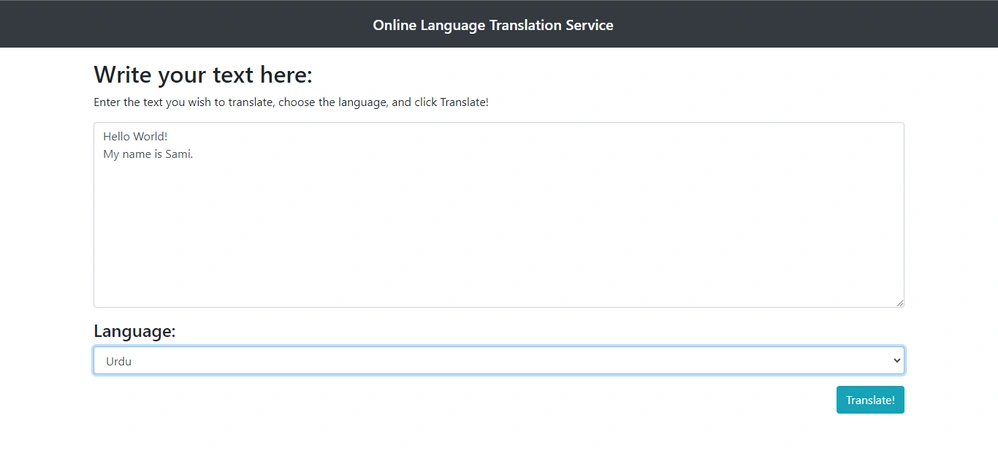Click the dark header bar left of the title

pyautogui.click(x=185, y=24)
